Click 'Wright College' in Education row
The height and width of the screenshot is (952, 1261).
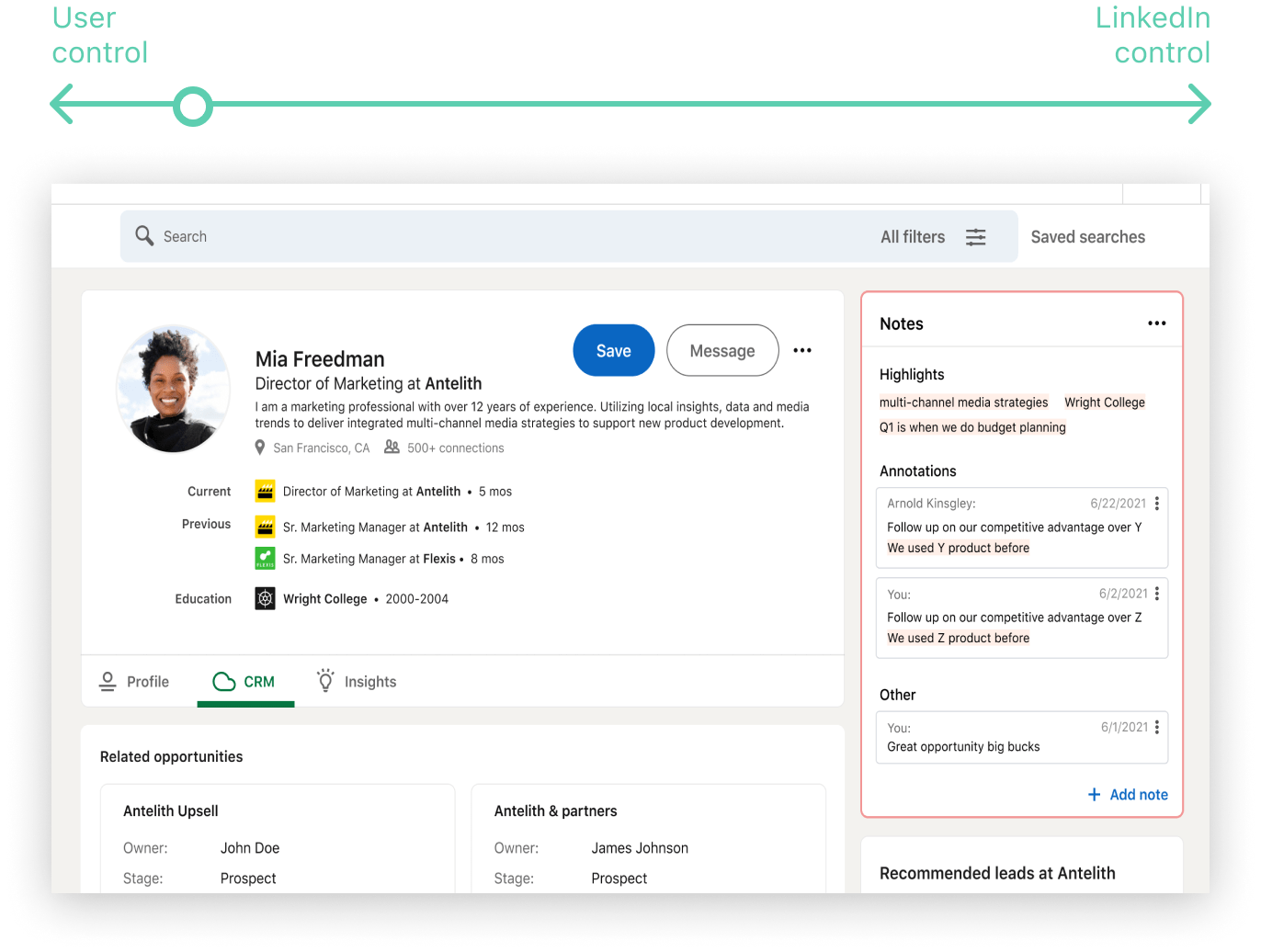click(325, 599)
